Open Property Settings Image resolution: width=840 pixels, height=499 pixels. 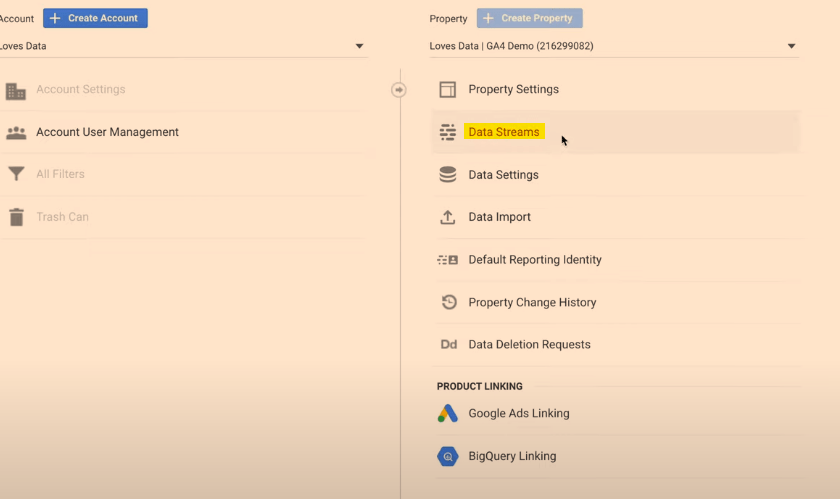pos(513,90)
